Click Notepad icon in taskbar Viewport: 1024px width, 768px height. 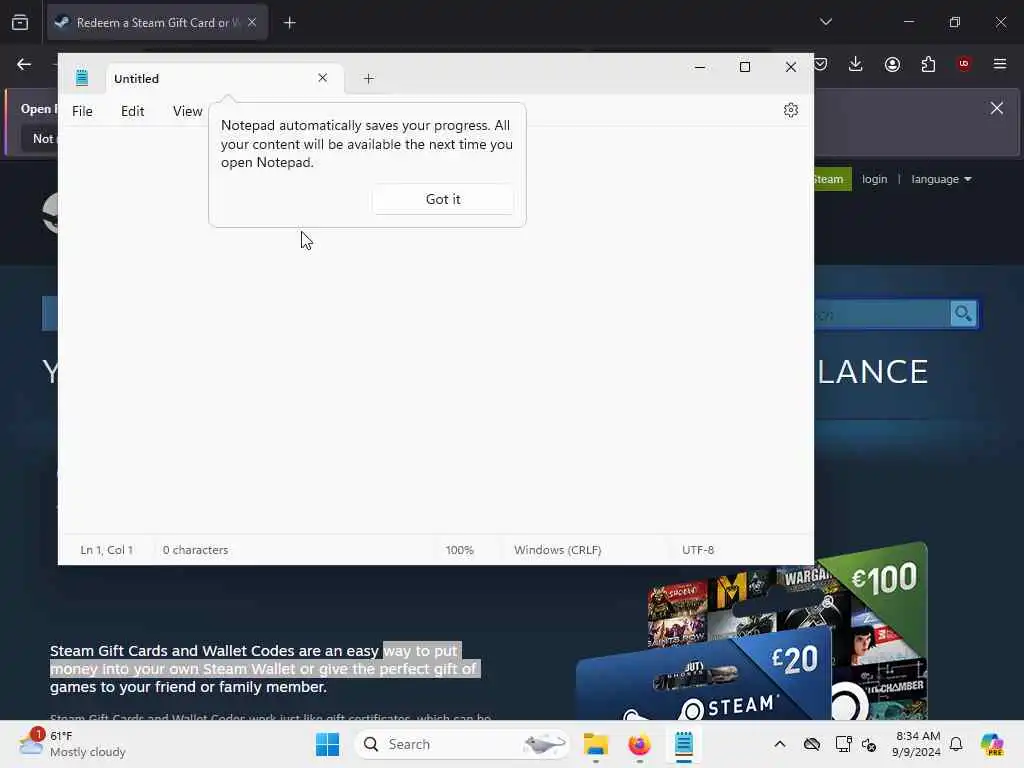(x=684, y=744)
